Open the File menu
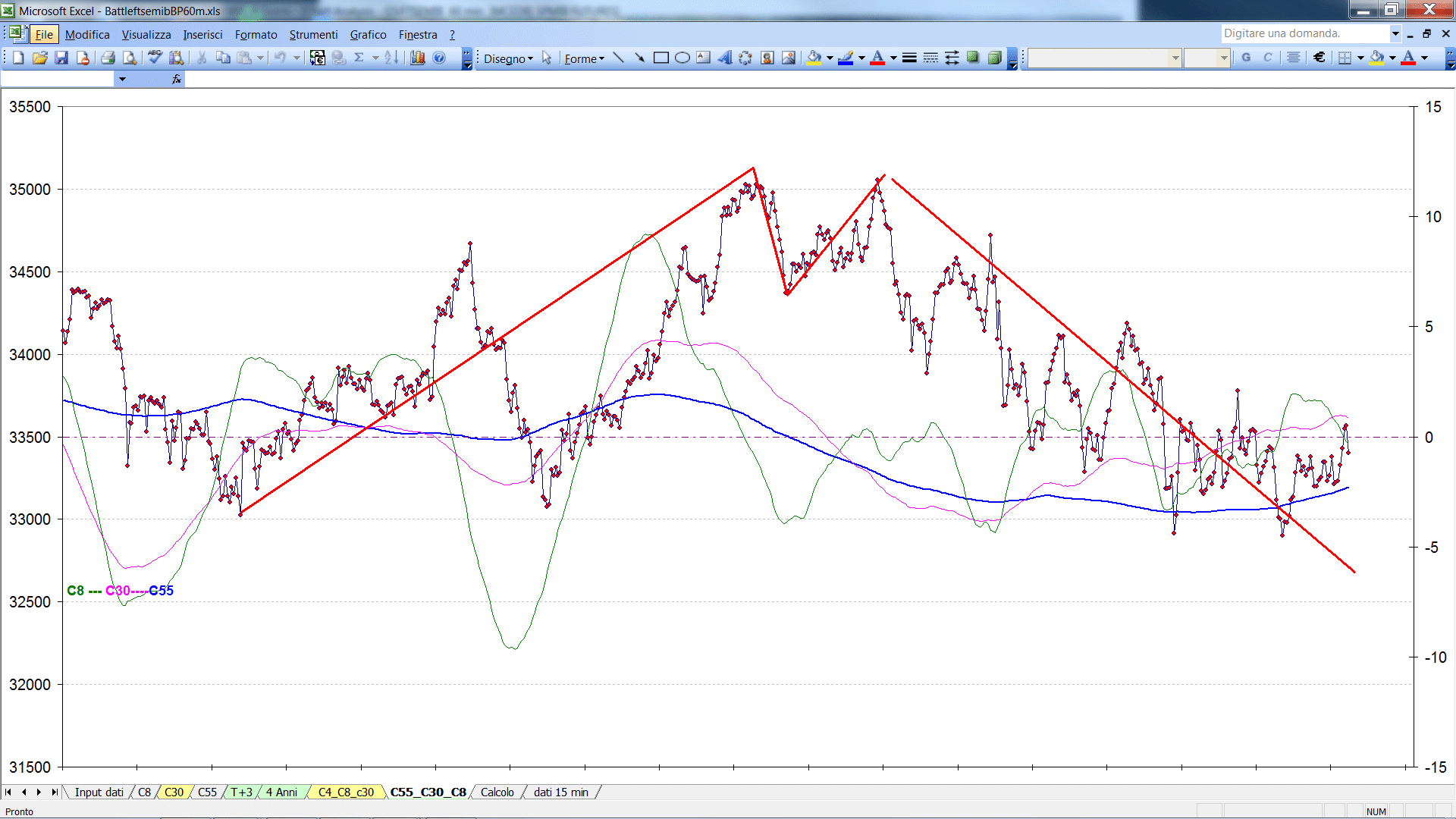Viewport: 1456px width, 819px height. point(44,34)
